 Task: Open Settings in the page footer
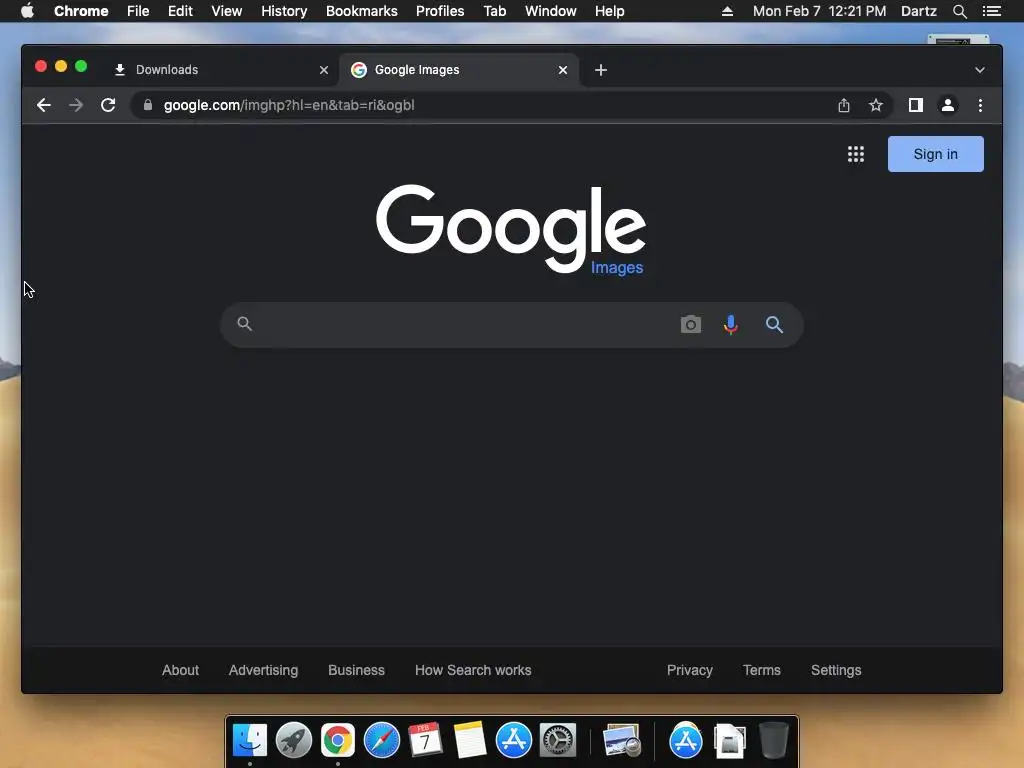point(836,670)
